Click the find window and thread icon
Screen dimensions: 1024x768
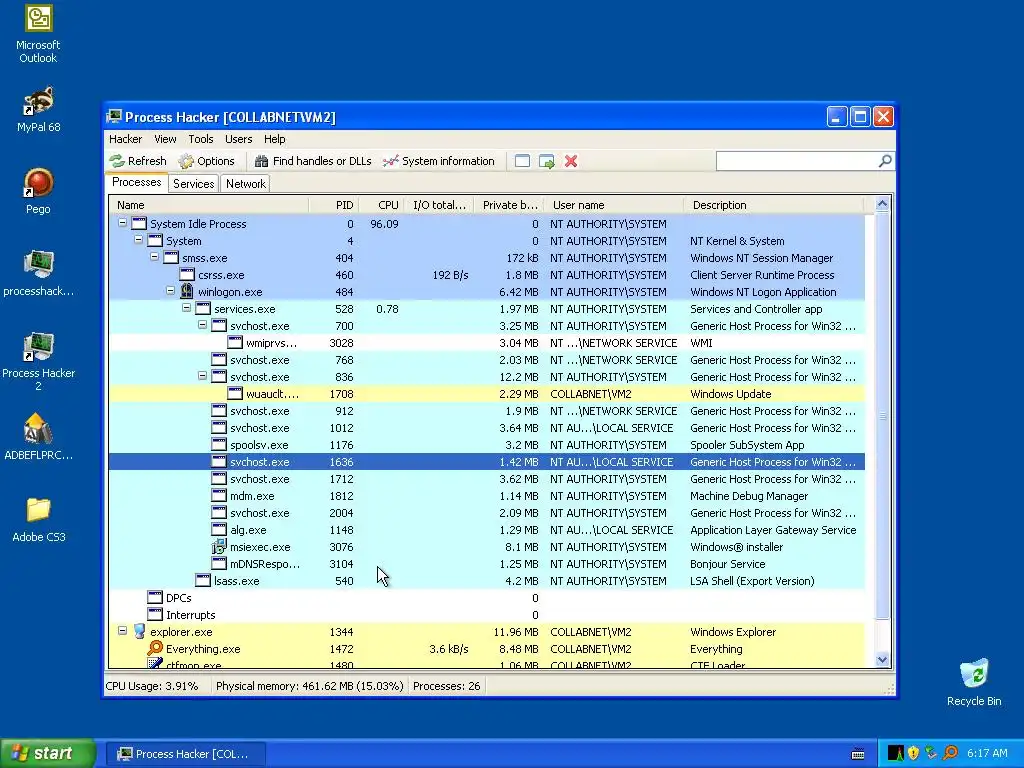point(547,161)
